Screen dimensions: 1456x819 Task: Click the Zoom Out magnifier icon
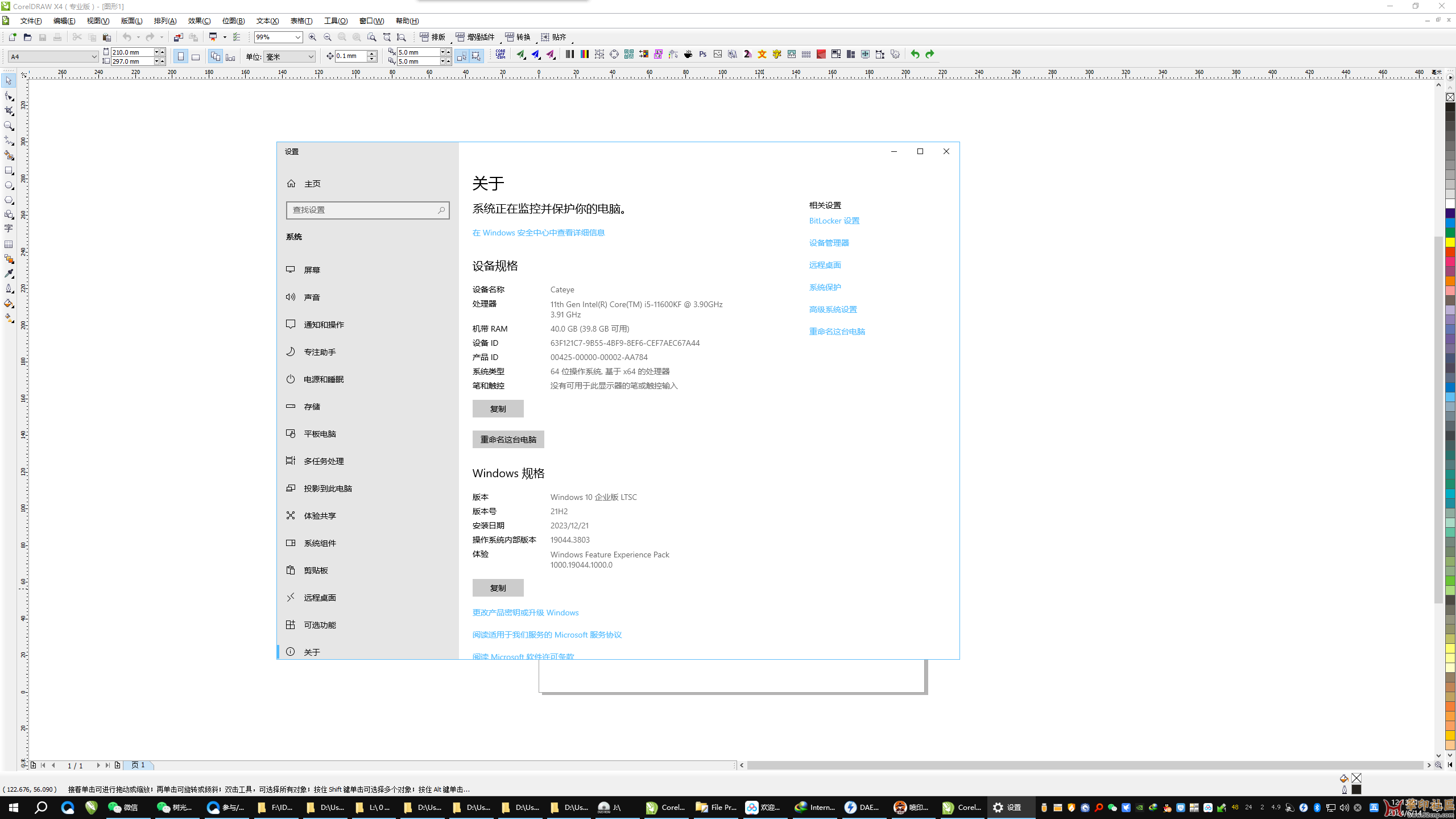pyautogui.click(x=327, y=37)
